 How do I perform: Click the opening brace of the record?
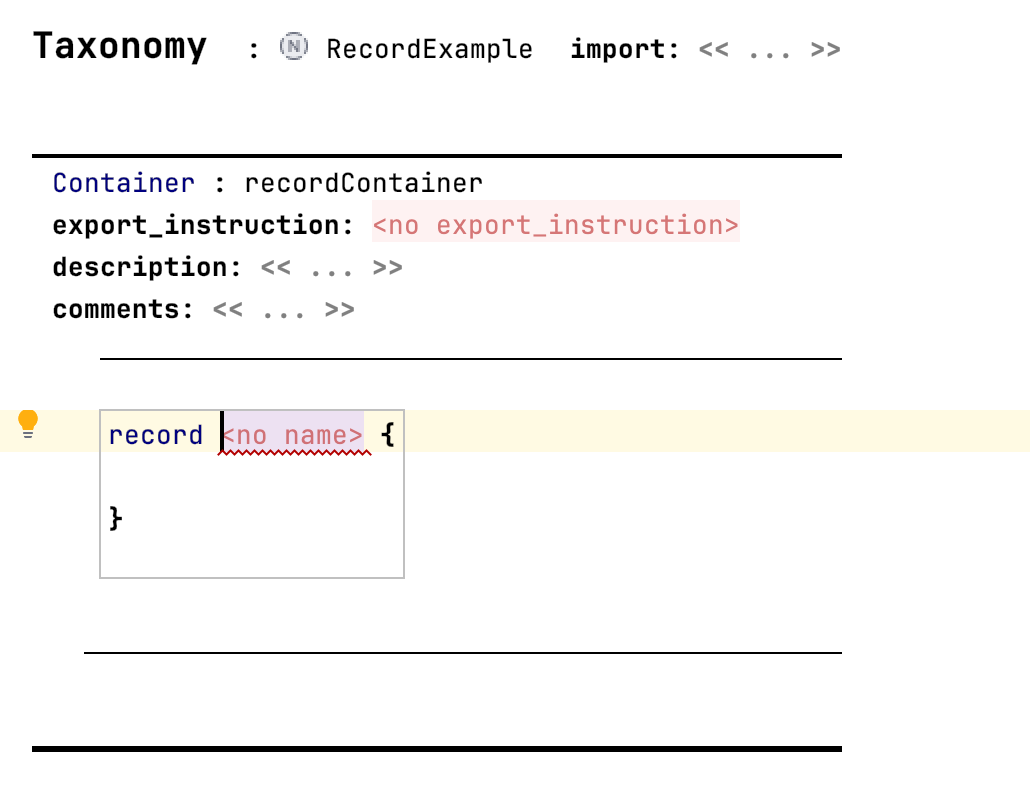coord(389,436)
